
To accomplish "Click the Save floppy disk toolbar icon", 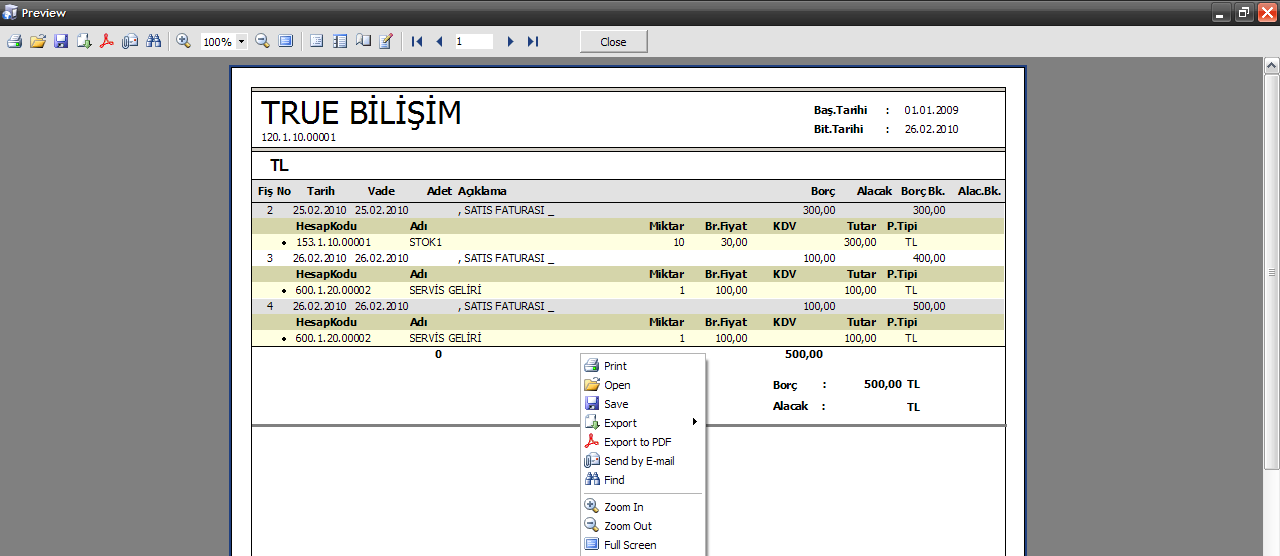I will coord(61,42).
